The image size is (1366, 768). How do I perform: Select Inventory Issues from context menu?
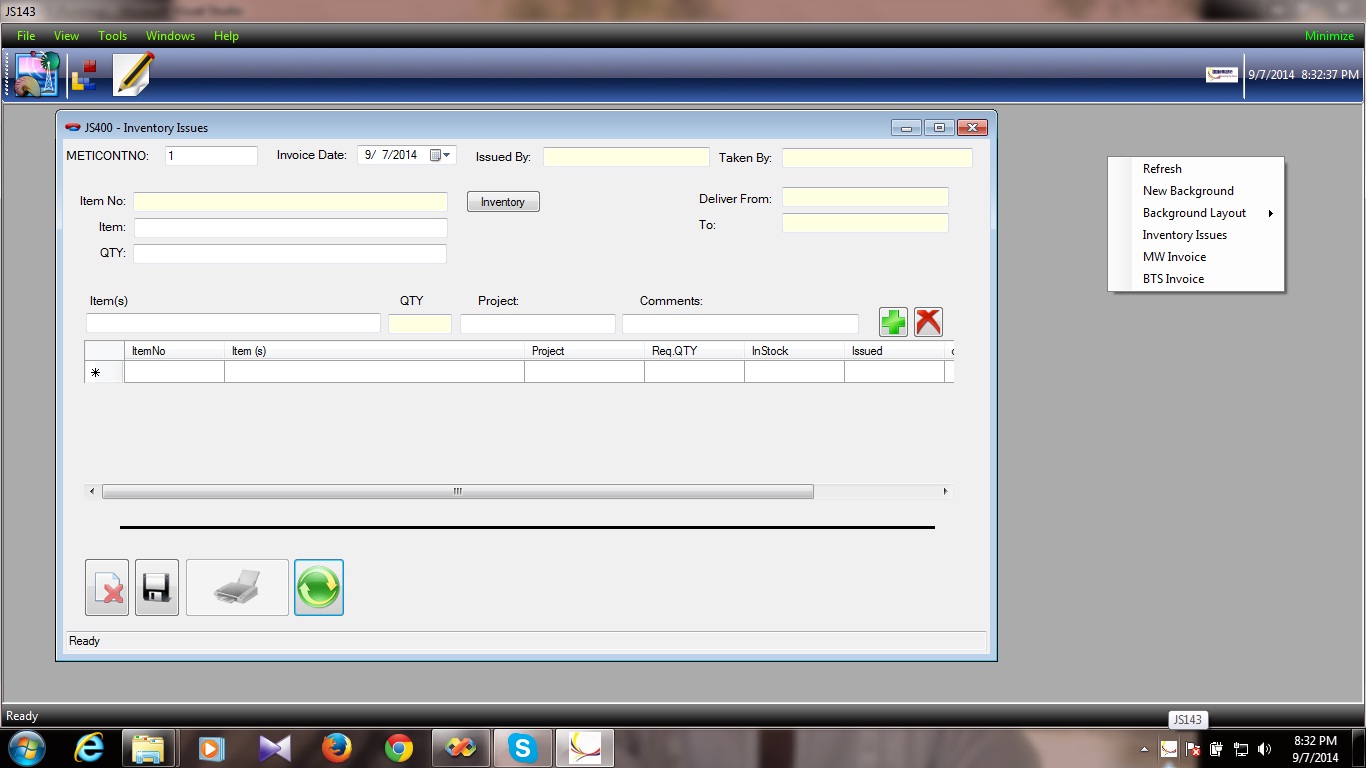[1185, 235]
